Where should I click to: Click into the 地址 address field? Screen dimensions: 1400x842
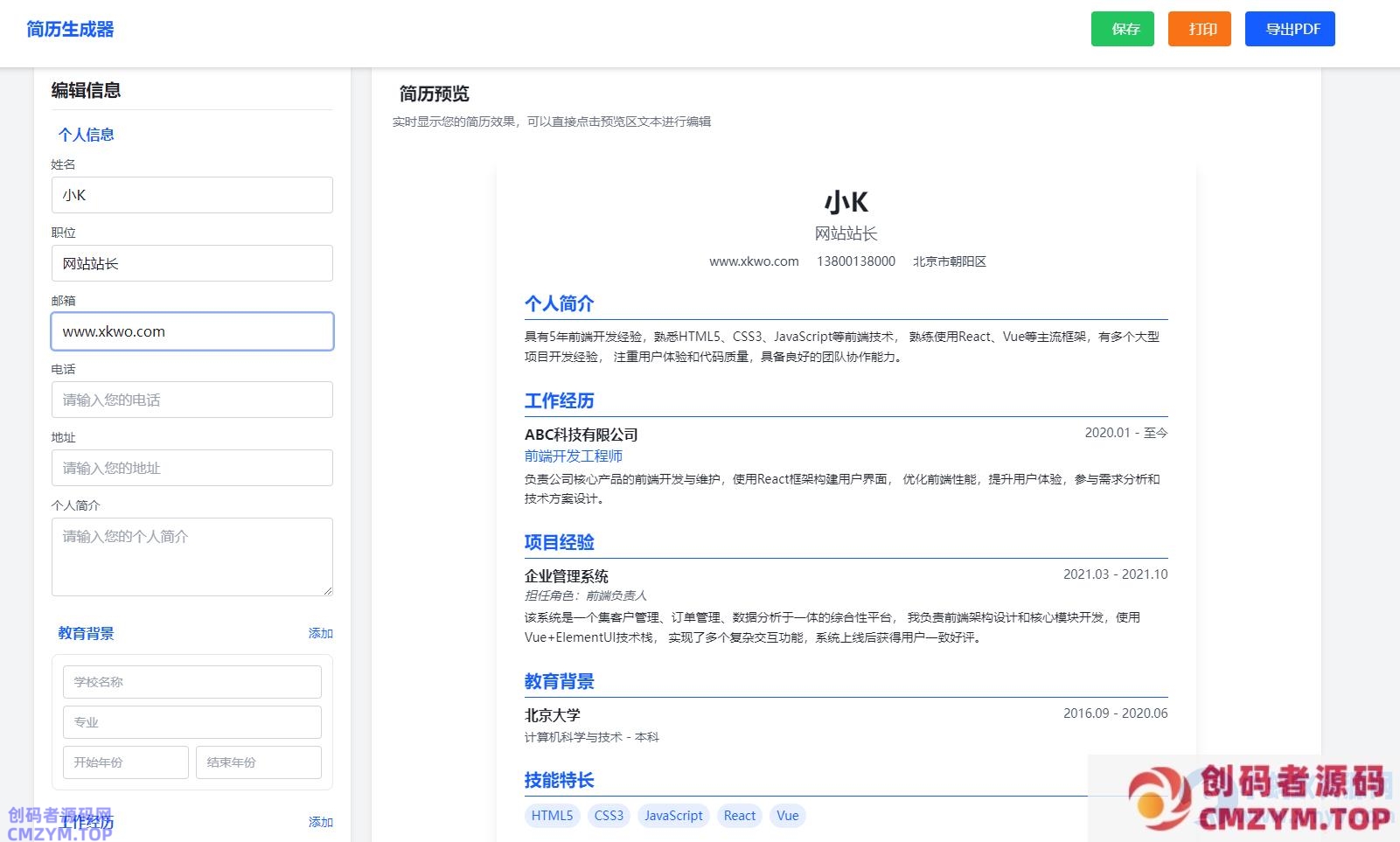coord(192,468)
